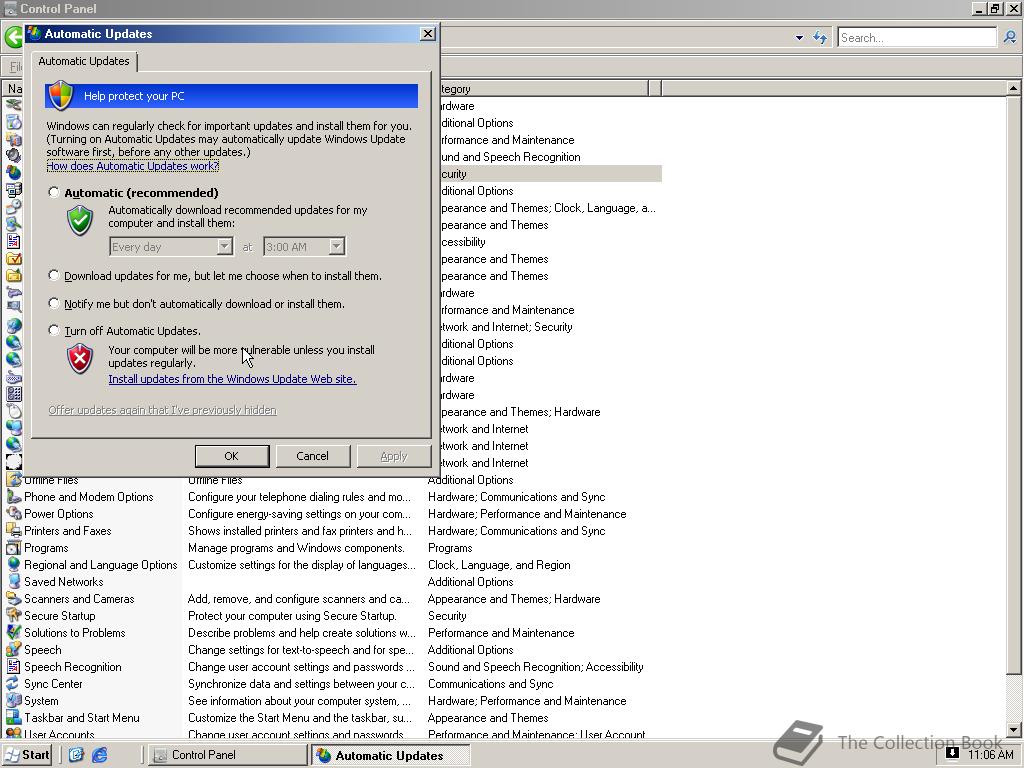This screenshot has height=768, width=1024.
Task: Select 'Phone and Modem Options' item name
Action: (89, 497)
